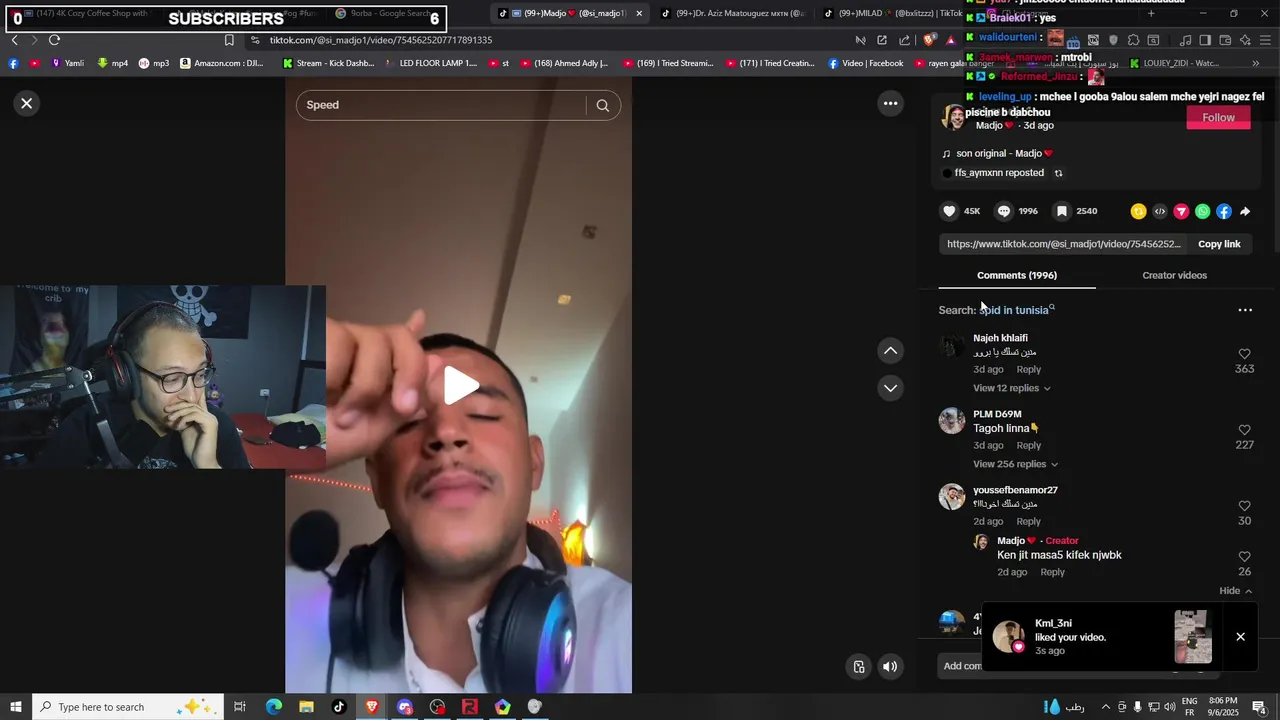This screenshot has width=1280, height=720.
Task: Open Microsoft Edge from the taskbar
Action: (x=273, y=707)
